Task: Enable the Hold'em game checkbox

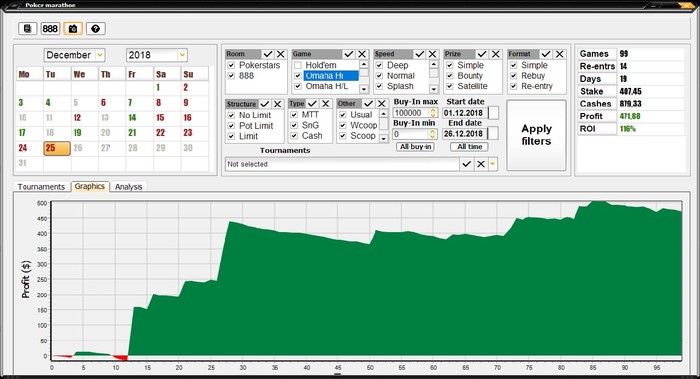Action: pos(298,65)
